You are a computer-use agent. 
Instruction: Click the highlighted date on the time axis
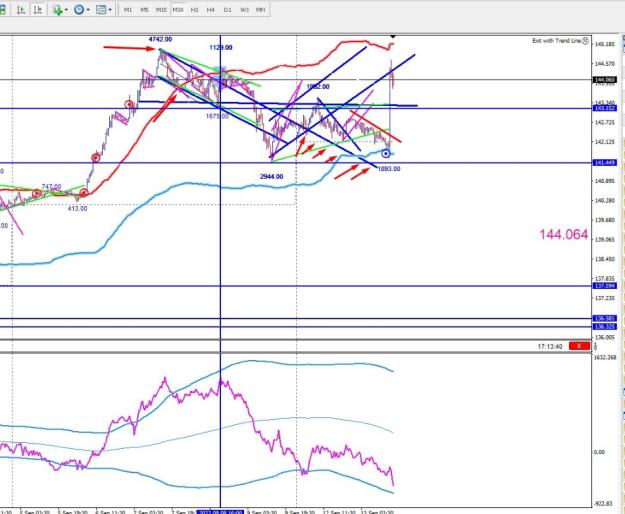point(220,512)
